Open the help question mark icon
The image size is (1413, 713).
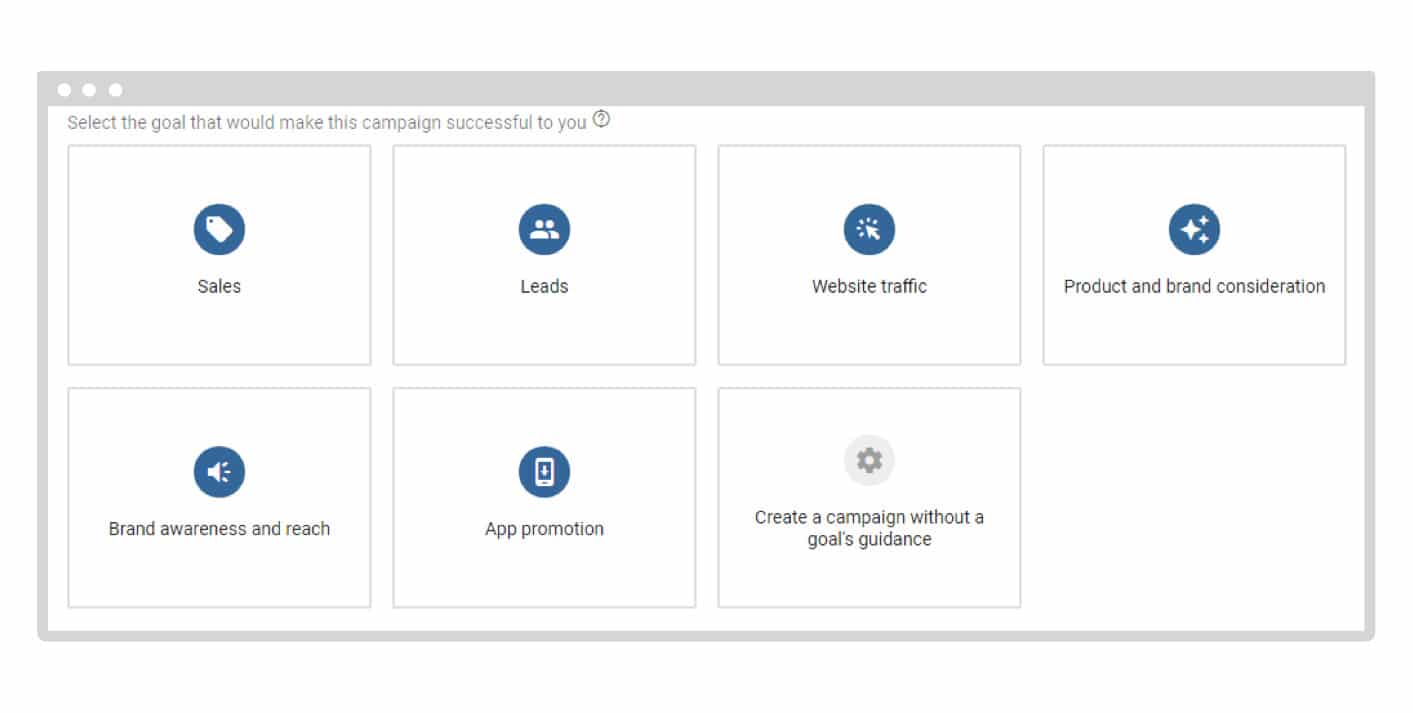pos(601,120)
